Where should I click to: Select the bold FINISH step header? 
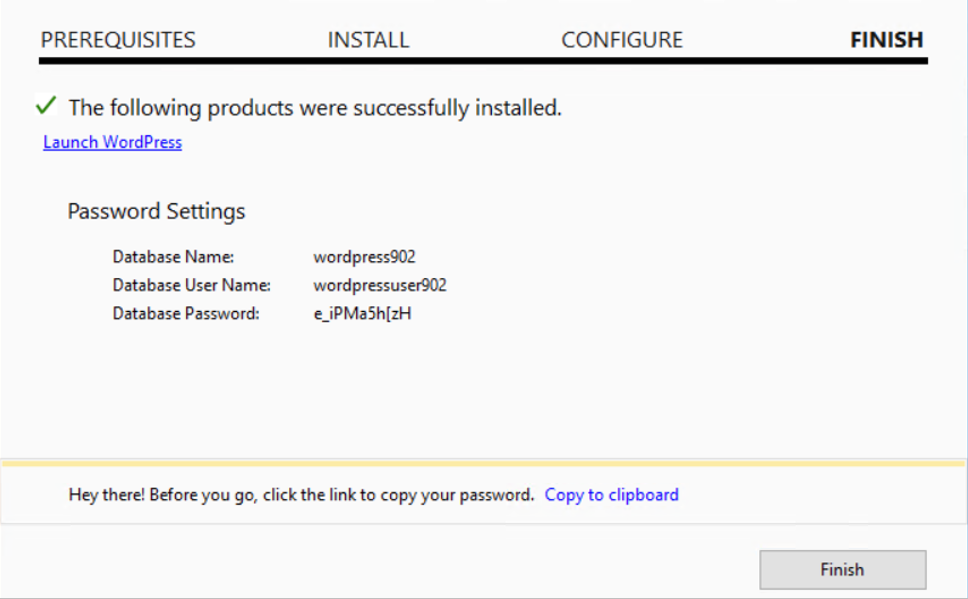(x=887, y=40)
